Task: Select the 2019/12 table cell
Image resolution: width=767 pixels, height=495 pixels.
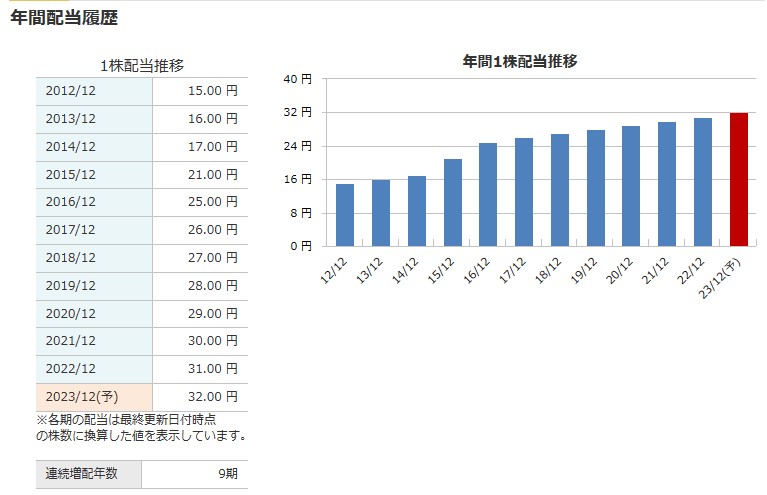Action: pos(94,286)
